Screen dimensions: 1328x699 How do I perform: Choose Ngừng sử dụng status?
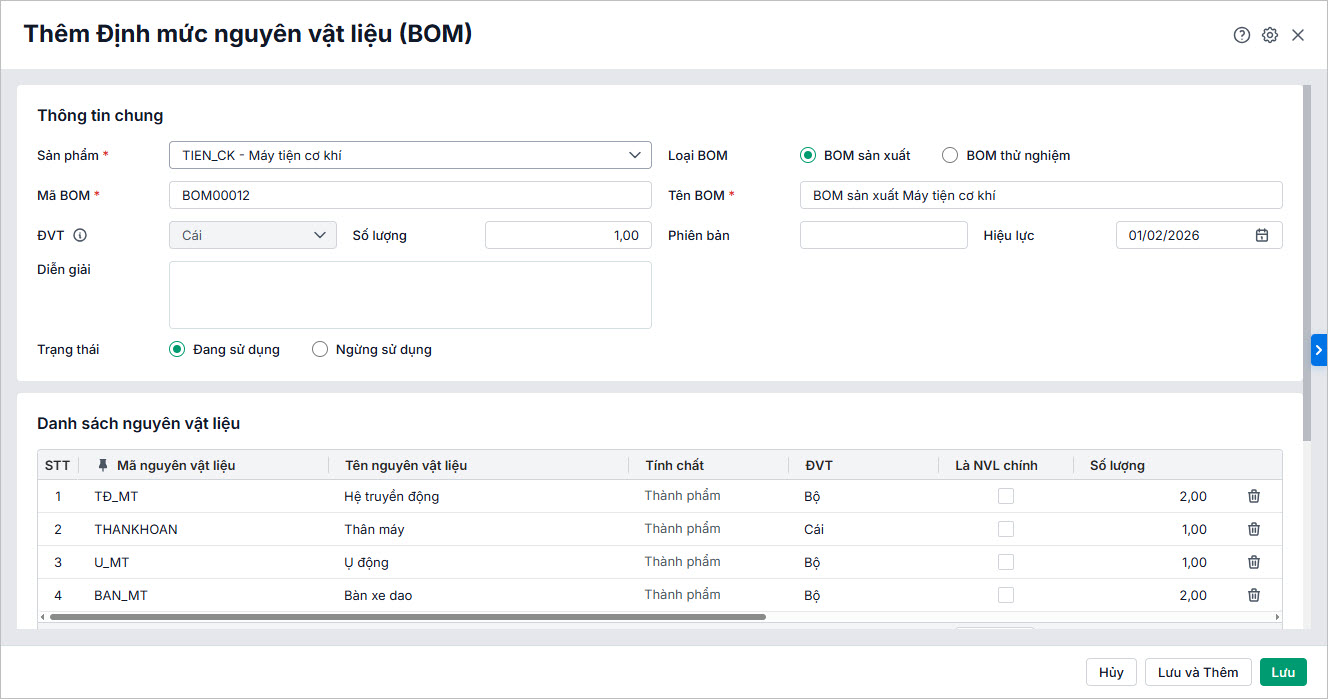pos(321,350)
